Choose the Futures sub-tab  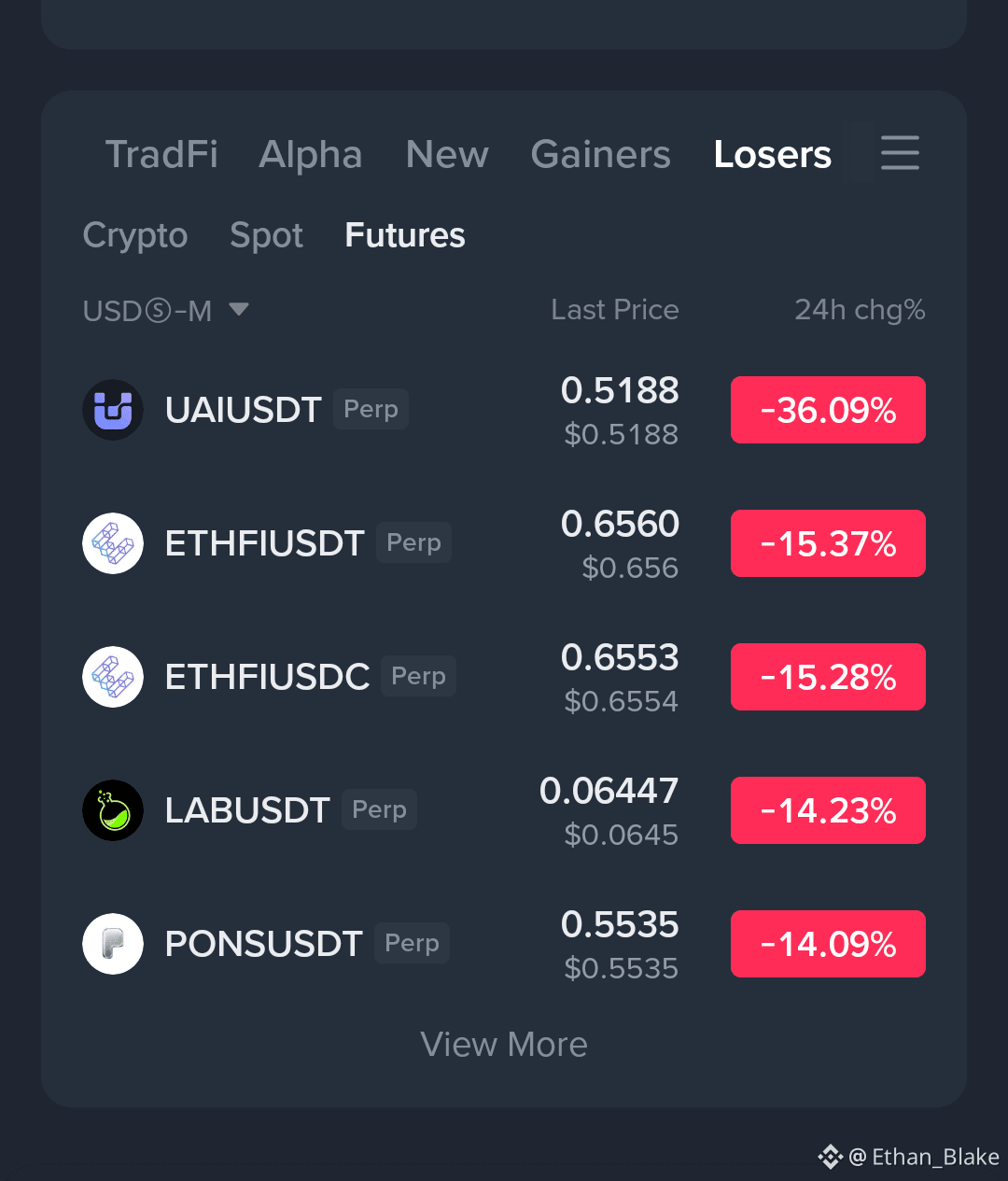[x=405, y=235]
